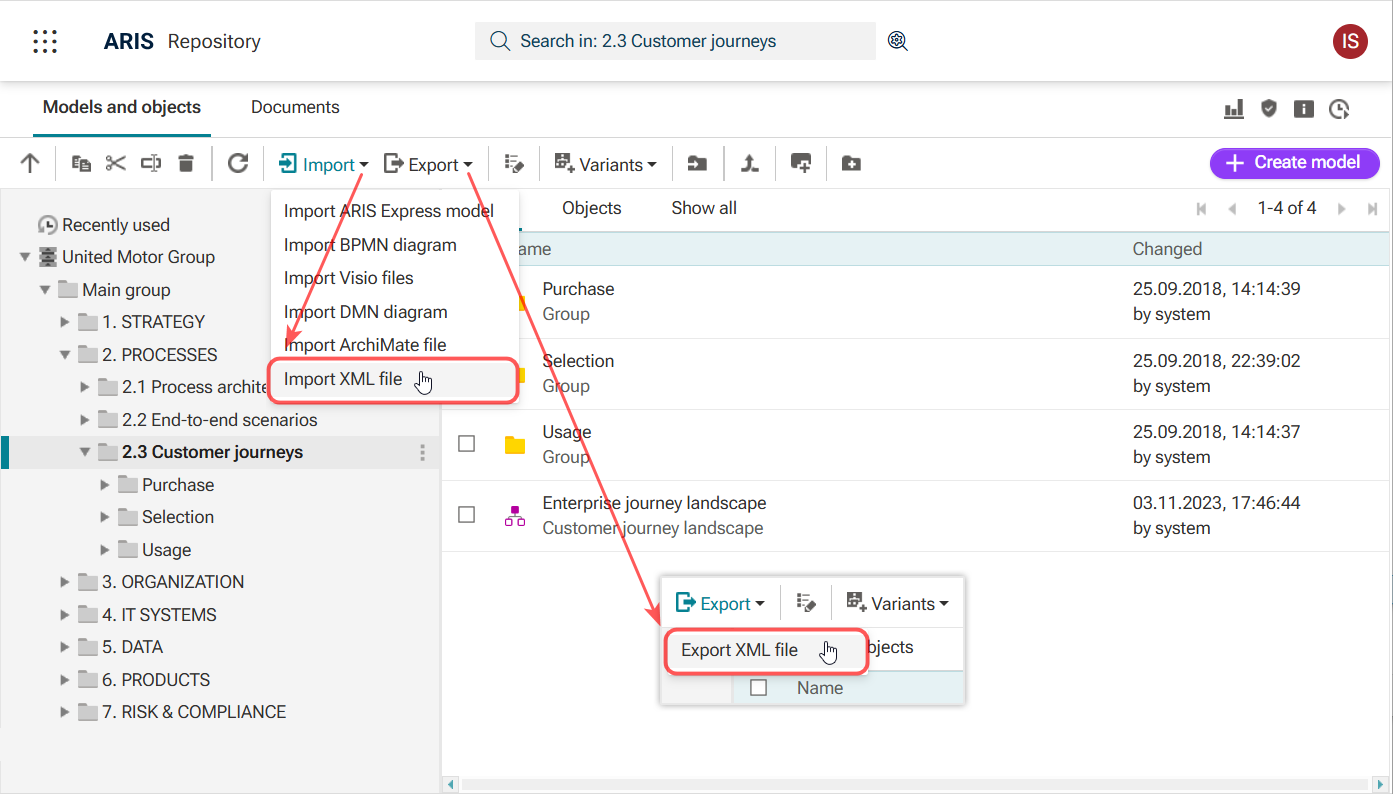Click the Refresh icon in the toolbar
1393x794 pixels.
(x=238, y=163)
